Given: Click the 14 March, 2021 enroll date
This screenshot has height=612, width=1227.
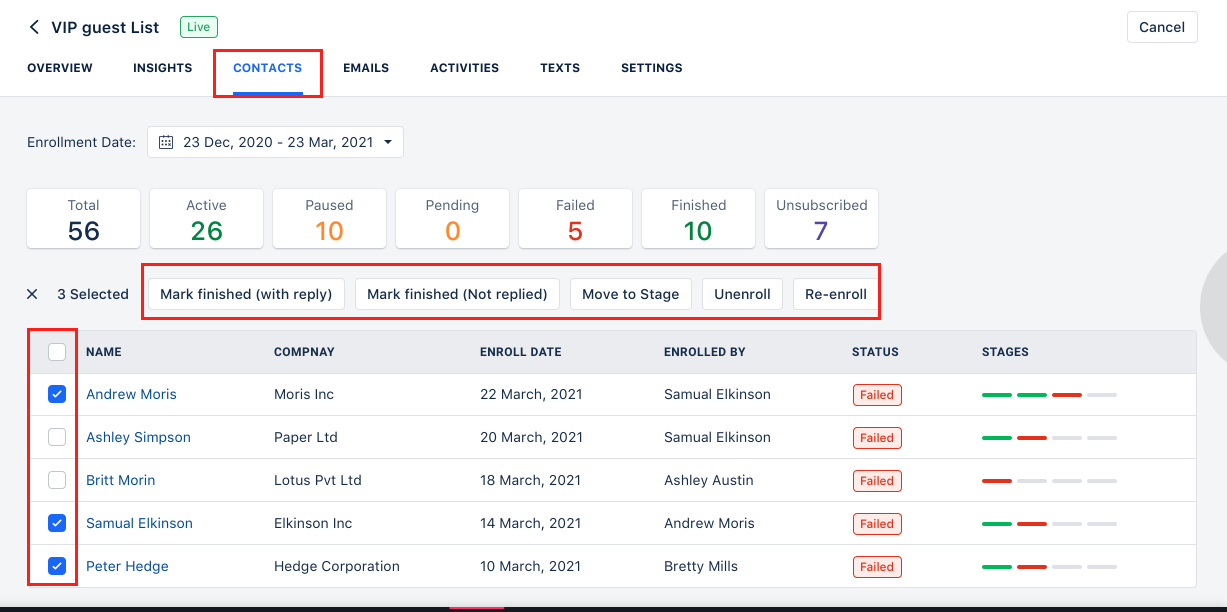Looking at the screenshot, I should click(531, 523).
